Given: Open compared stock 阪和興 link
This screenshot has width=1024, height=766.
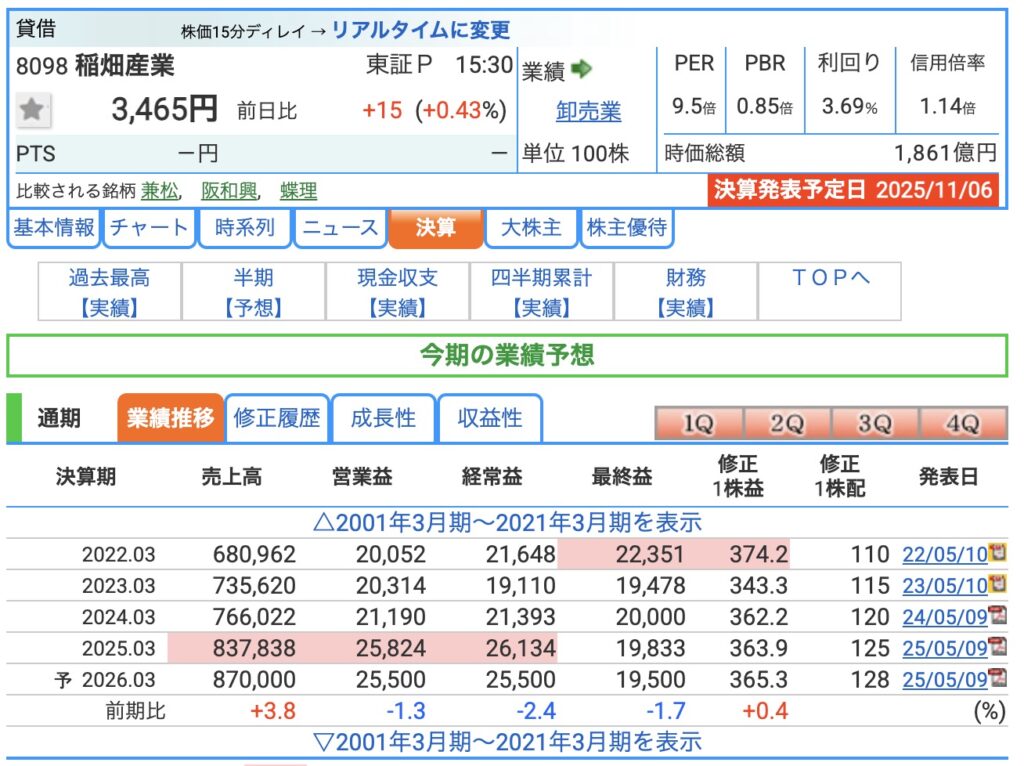Looking at the screenshot, I should [228, 190].
